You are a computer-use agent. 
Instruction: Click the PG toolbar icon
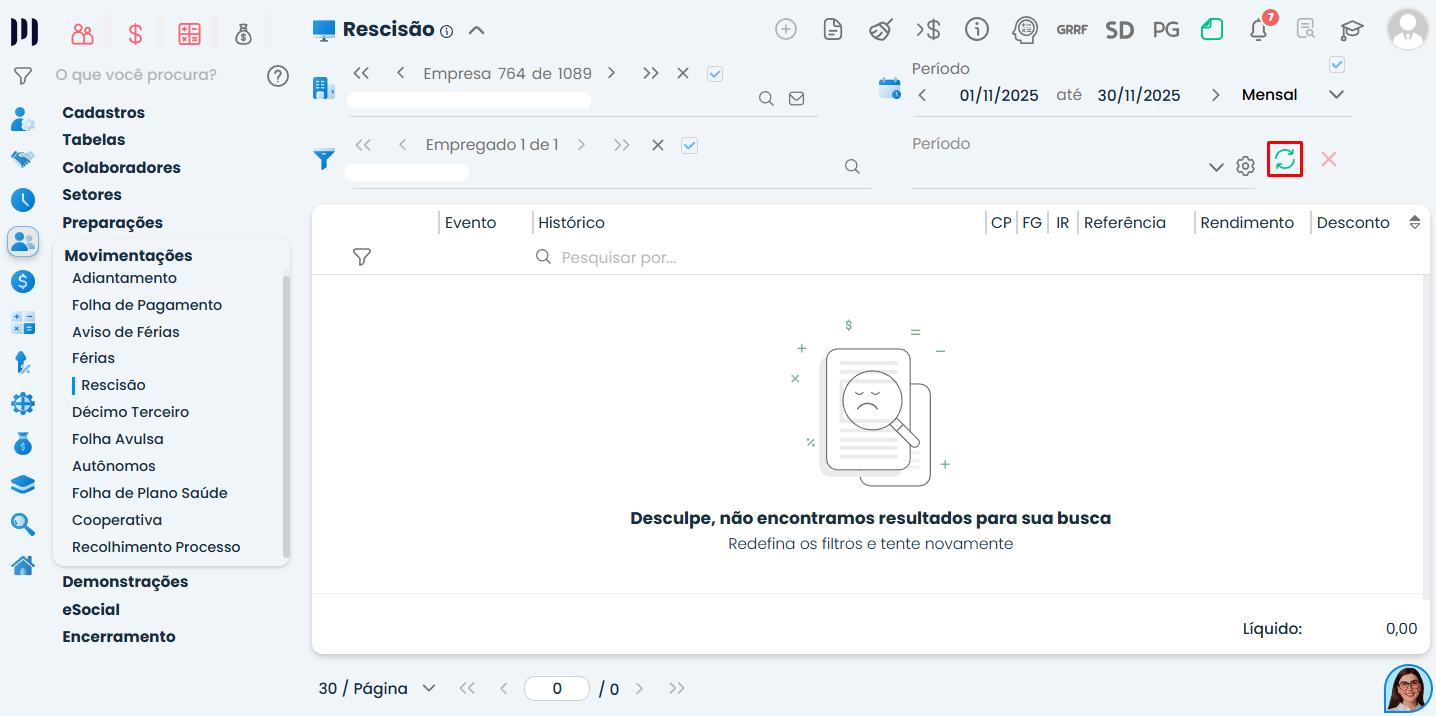[1166, 30]
